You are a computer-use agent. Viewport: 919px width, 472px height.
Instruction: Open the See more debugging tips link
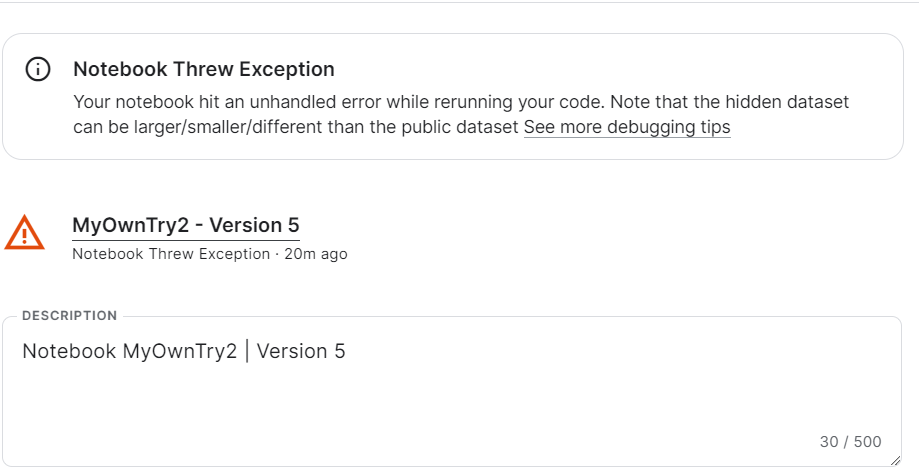(x=627, y=128)
